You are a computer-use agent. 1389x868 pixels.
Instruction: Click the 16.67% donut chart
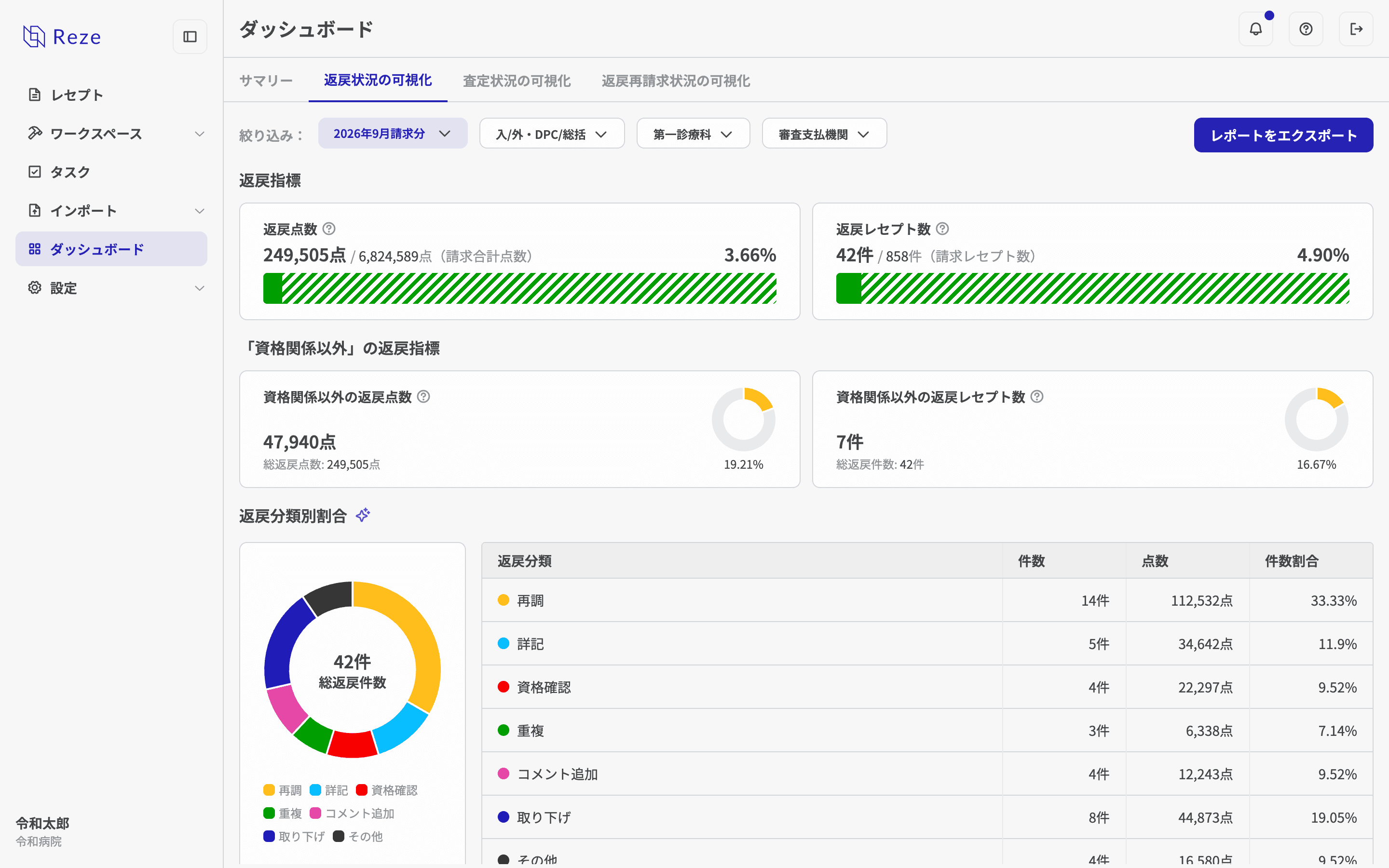1316,419
